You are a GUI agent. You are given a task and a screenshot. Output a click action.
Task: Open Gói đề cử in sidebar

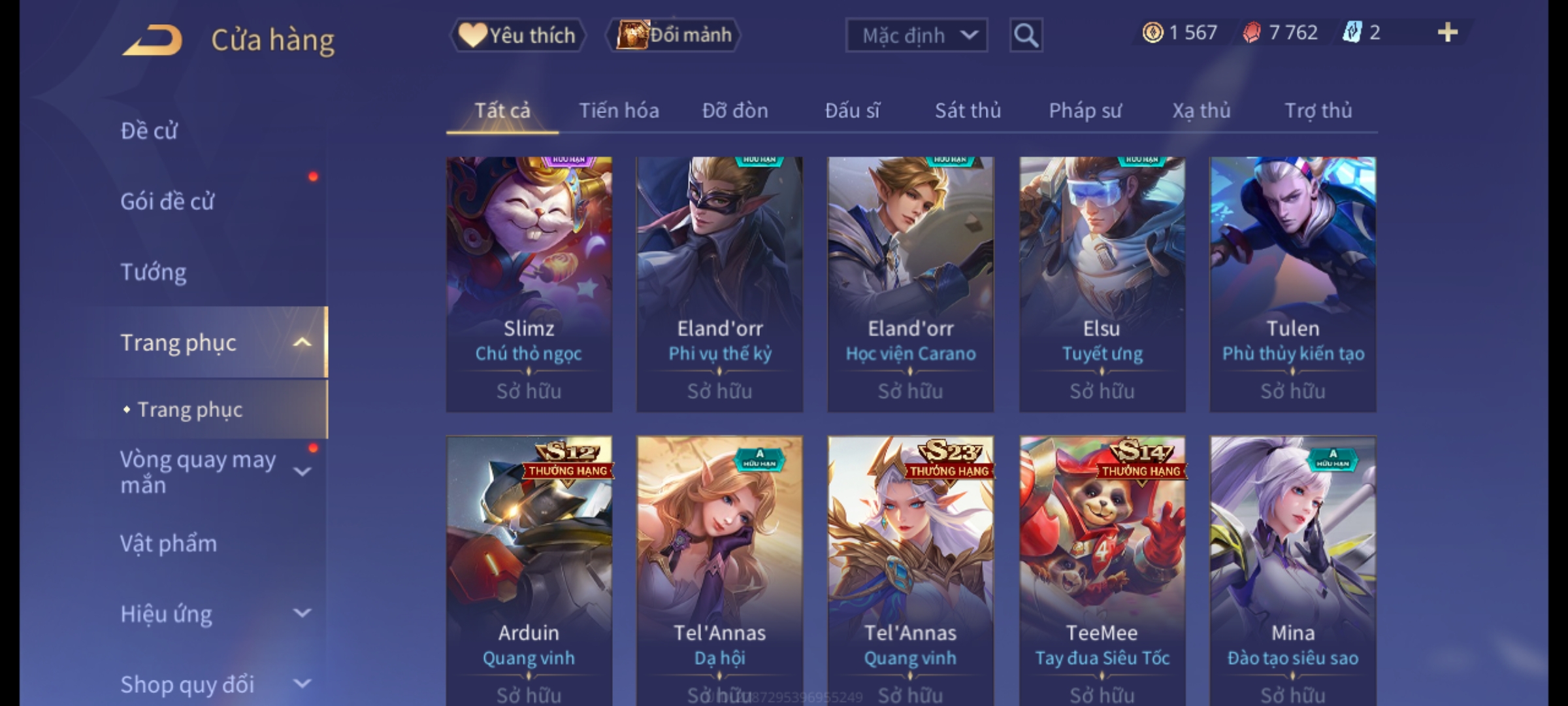coord(167,201)
